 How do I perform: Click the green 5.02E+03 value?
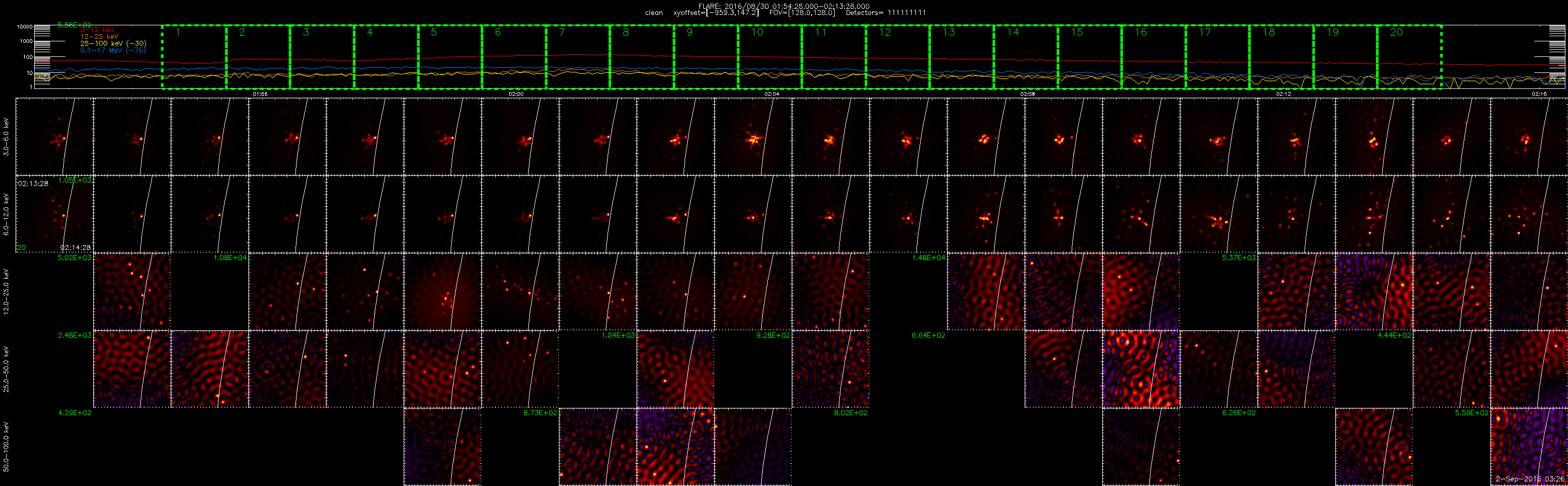[75, 258]
